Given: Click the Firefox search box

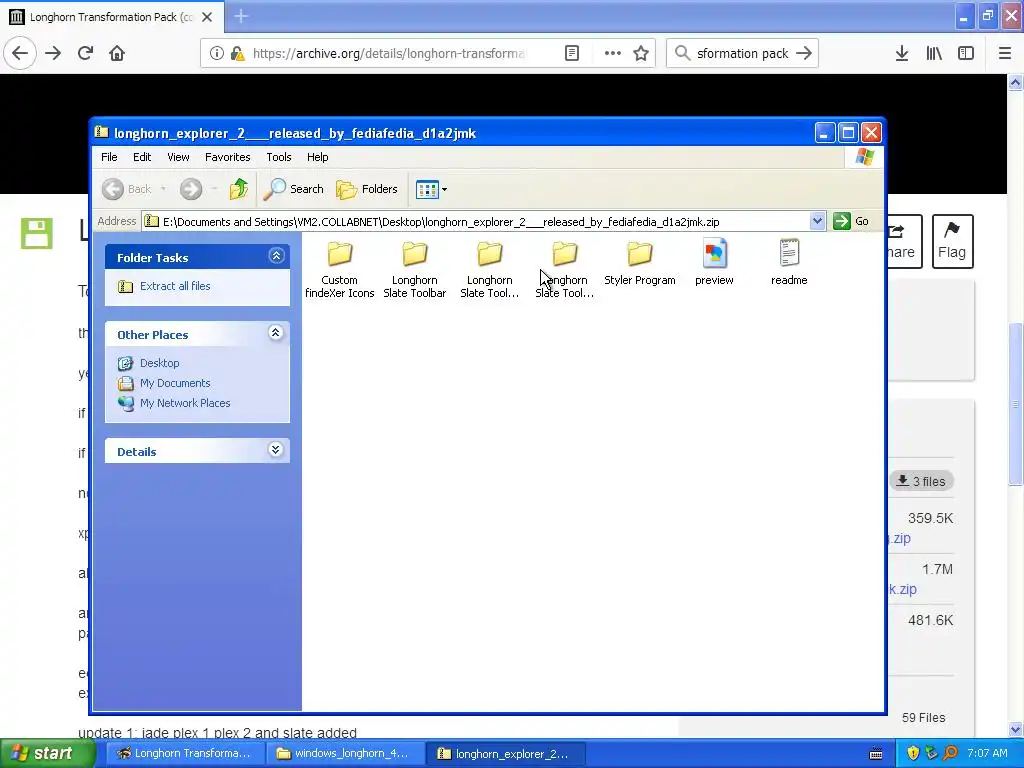Looking at the screenshot, I should [x=743, y=54].
